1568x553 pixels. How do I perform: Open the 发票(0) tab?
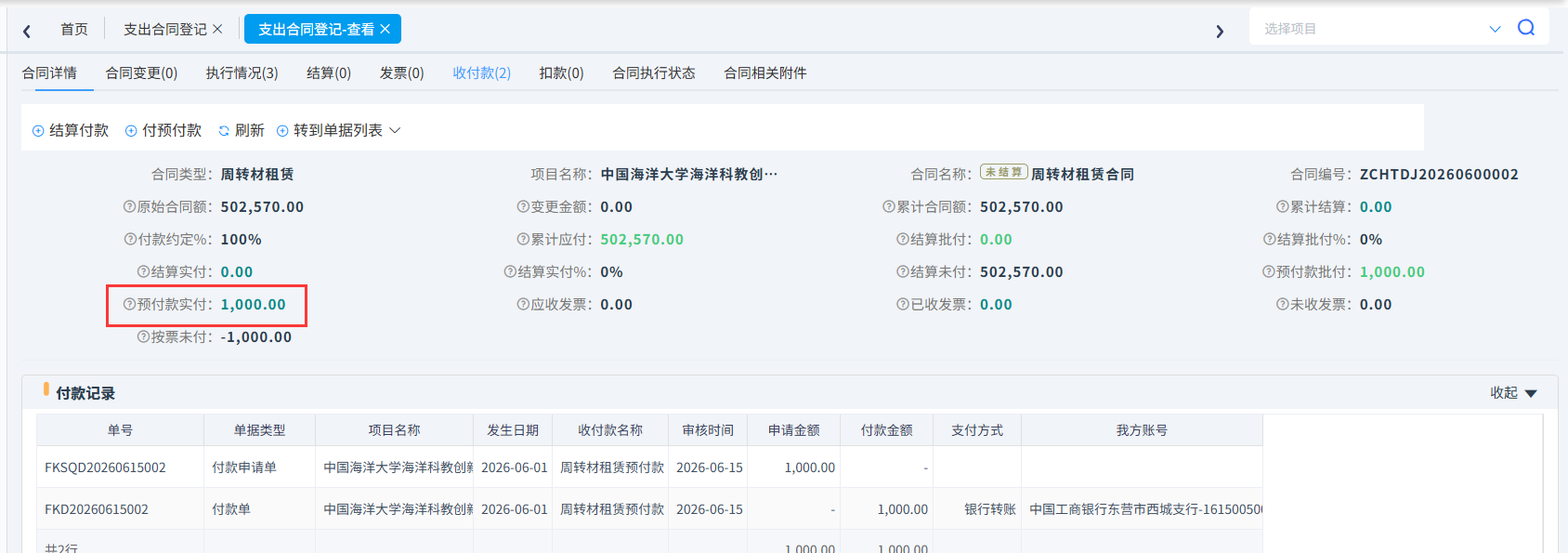(x=401, y=73)
